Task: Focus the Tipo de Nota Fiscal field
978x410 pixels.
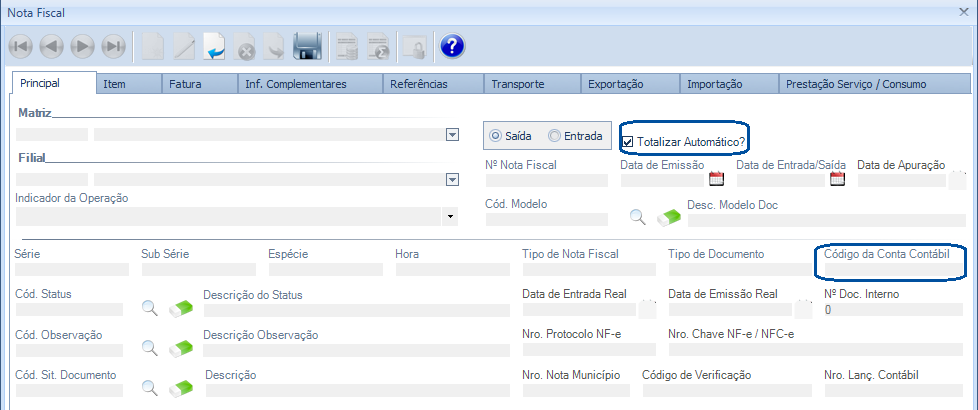Action: (589, 270)
